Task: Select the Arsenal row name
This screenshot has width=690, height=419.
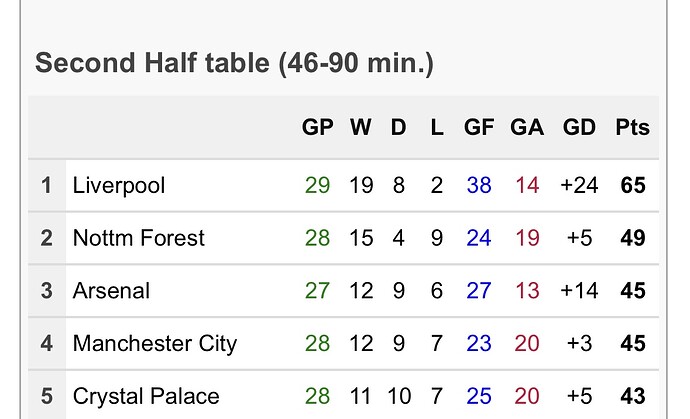Action: 111,291
